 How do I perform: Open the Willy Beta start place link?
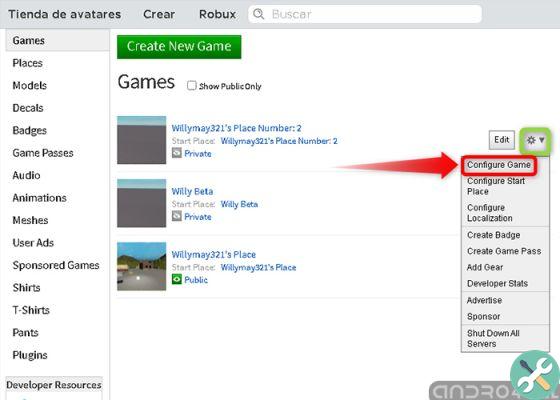239,204
